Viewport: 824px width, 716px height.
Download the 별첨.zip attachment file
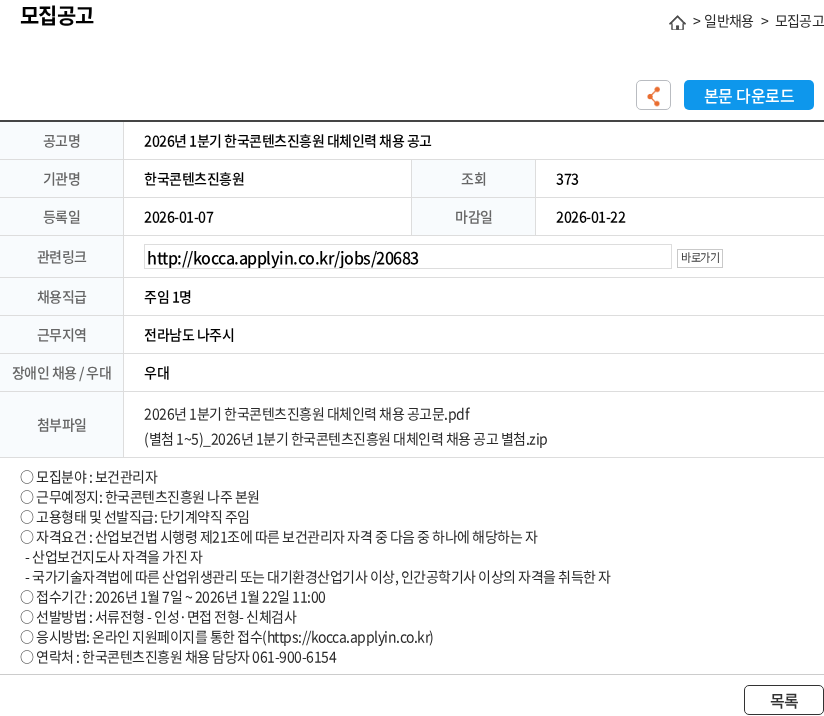click(345, 439)
